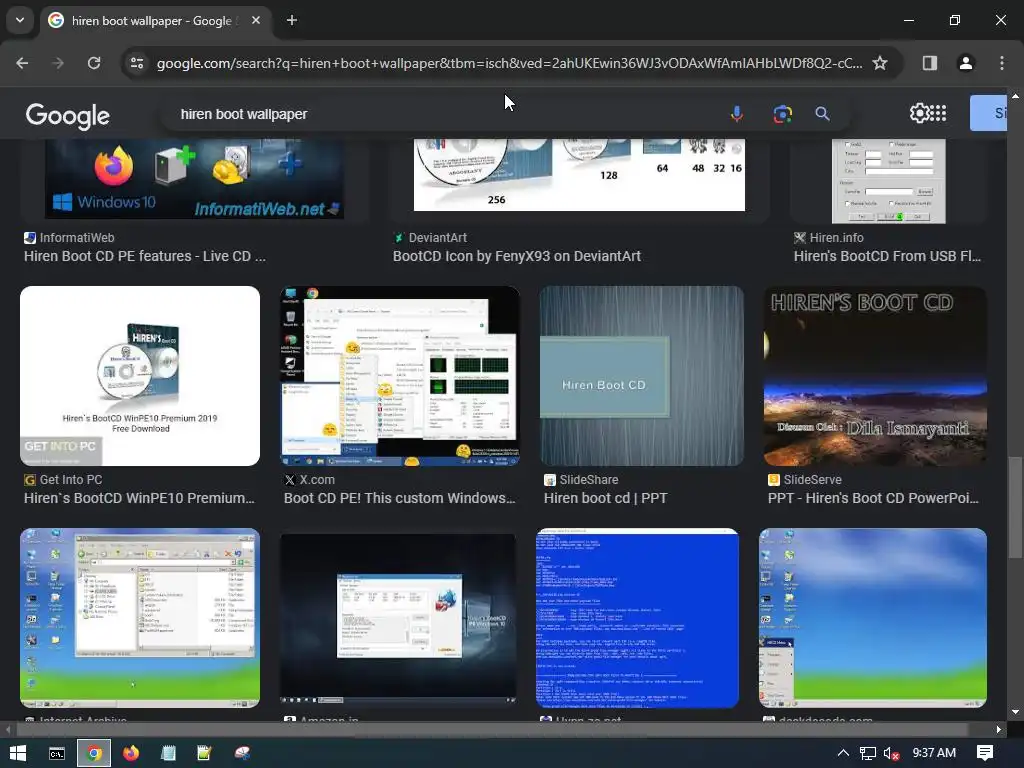Open Command Prompt from taskbar
Image resolution: width=1024 pixels, height=768 pixels.
[x=57, y=753]
